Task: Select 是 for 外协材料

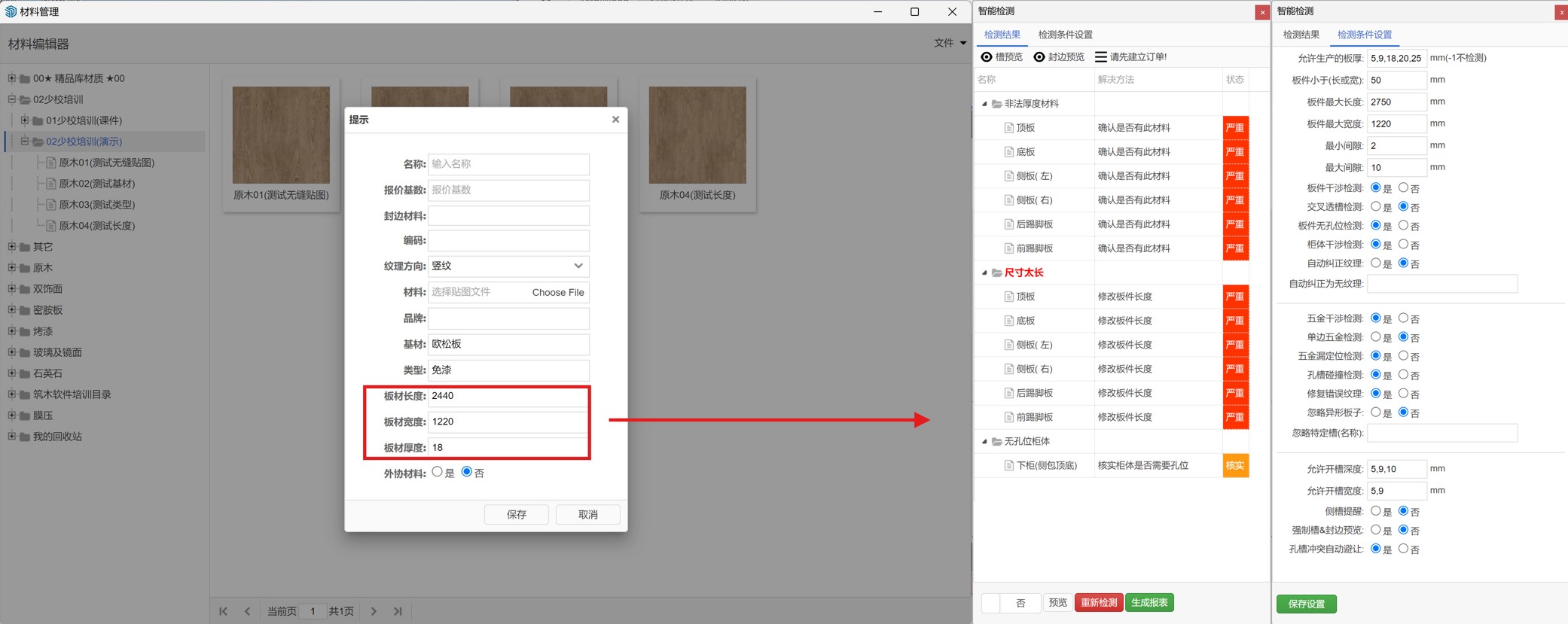Action: [438, 472]
